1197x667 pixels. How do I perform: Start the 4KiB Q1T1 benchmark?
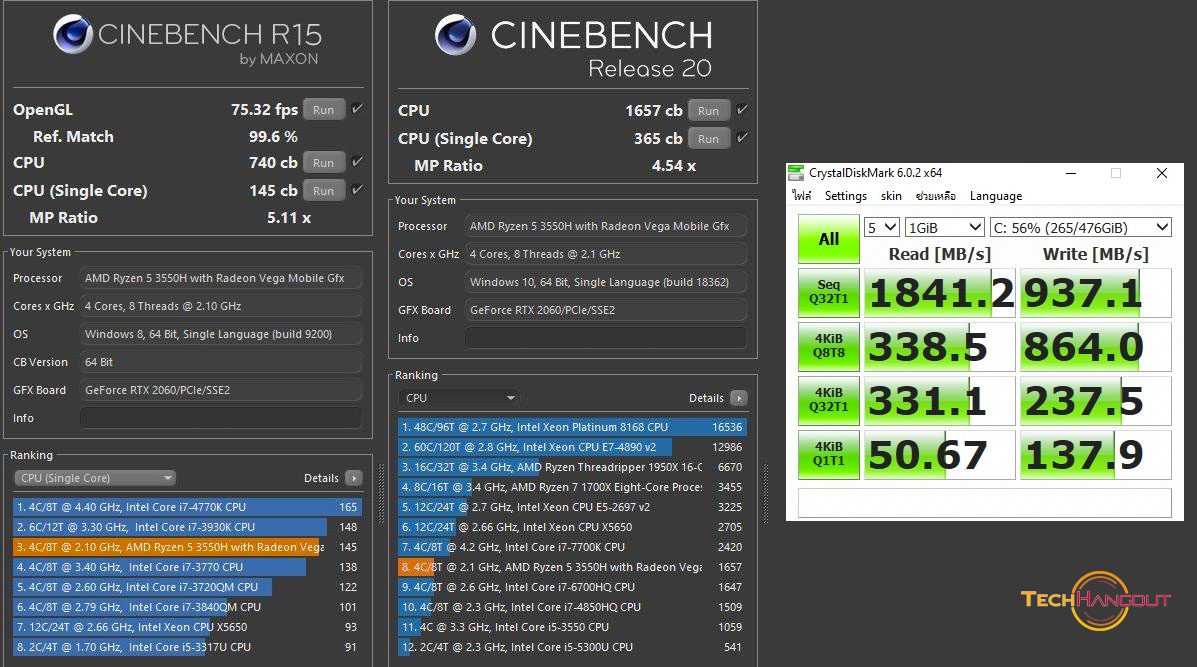click(x=829, y=455)
